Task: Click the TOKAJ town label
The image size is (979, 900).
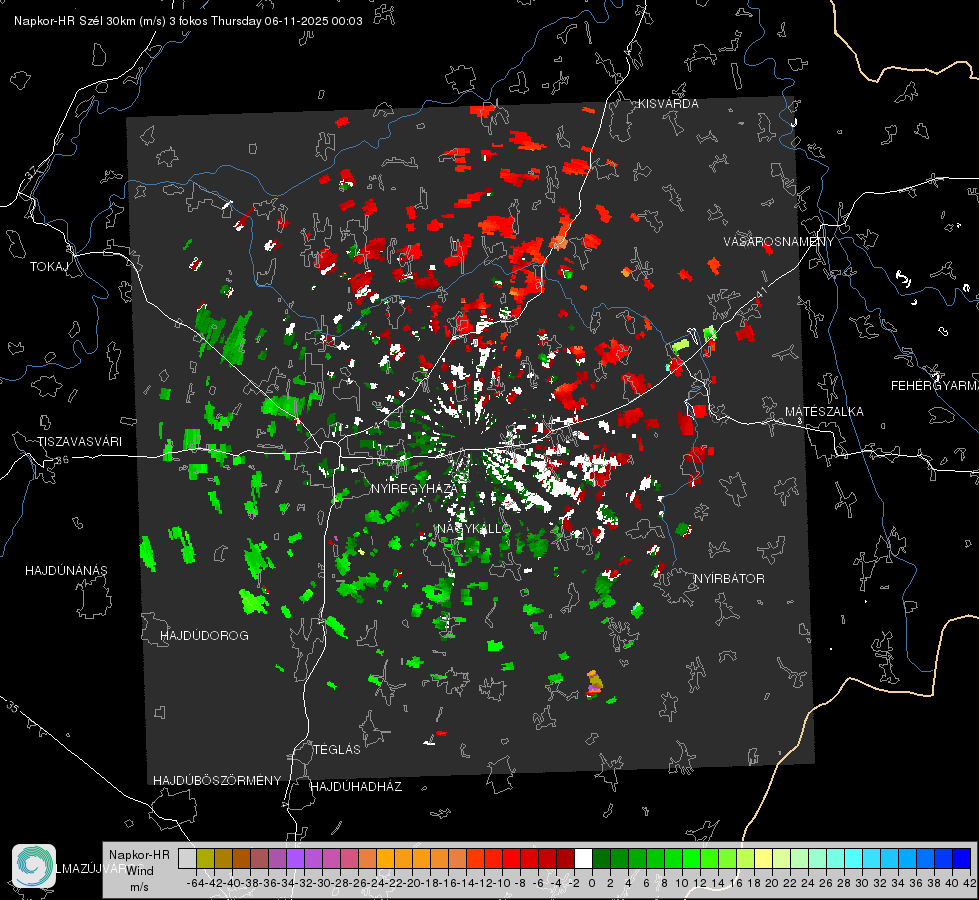Action: 49,267
